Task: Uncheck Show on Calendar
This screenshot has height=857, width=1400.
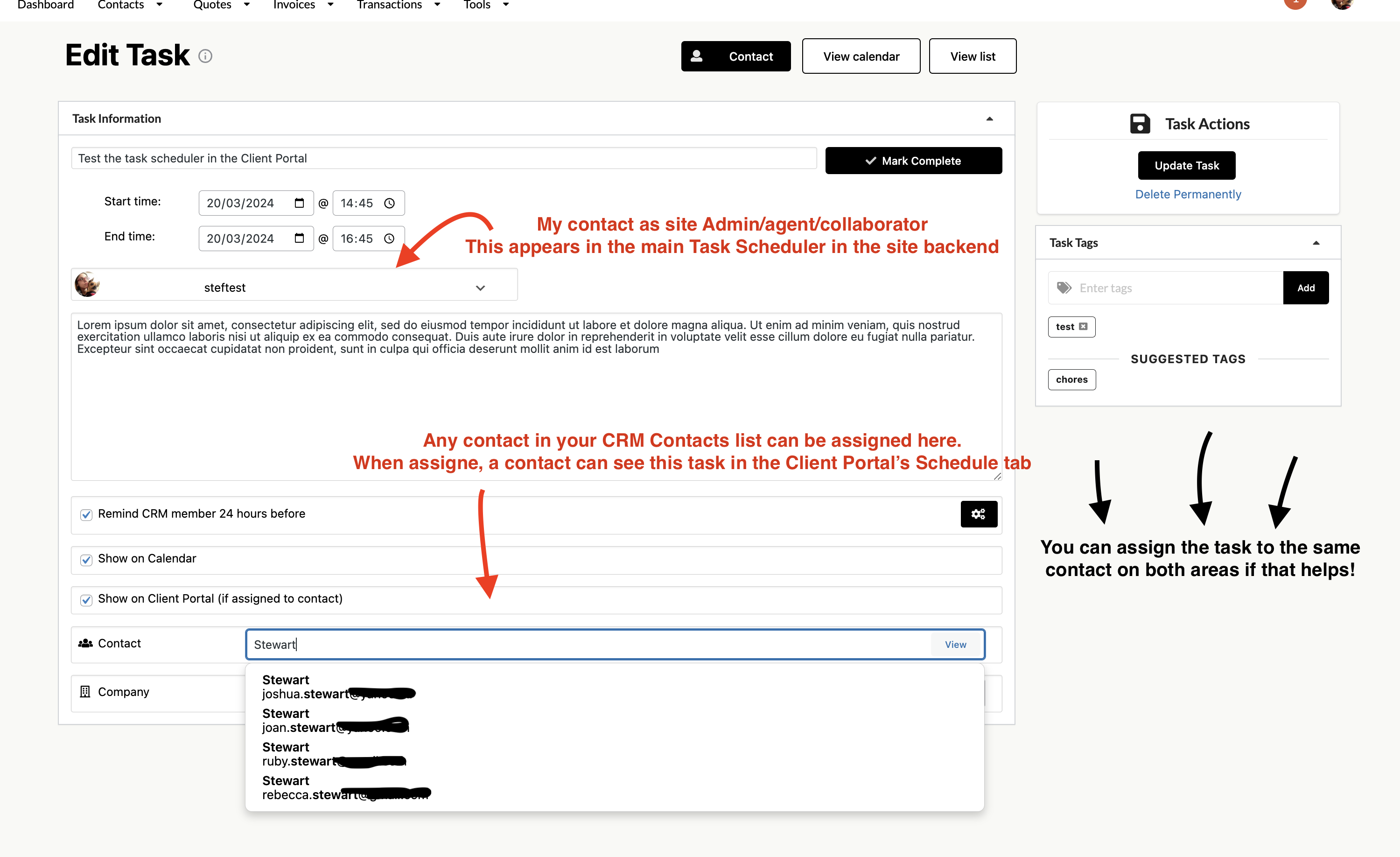Action: point(86,560)
